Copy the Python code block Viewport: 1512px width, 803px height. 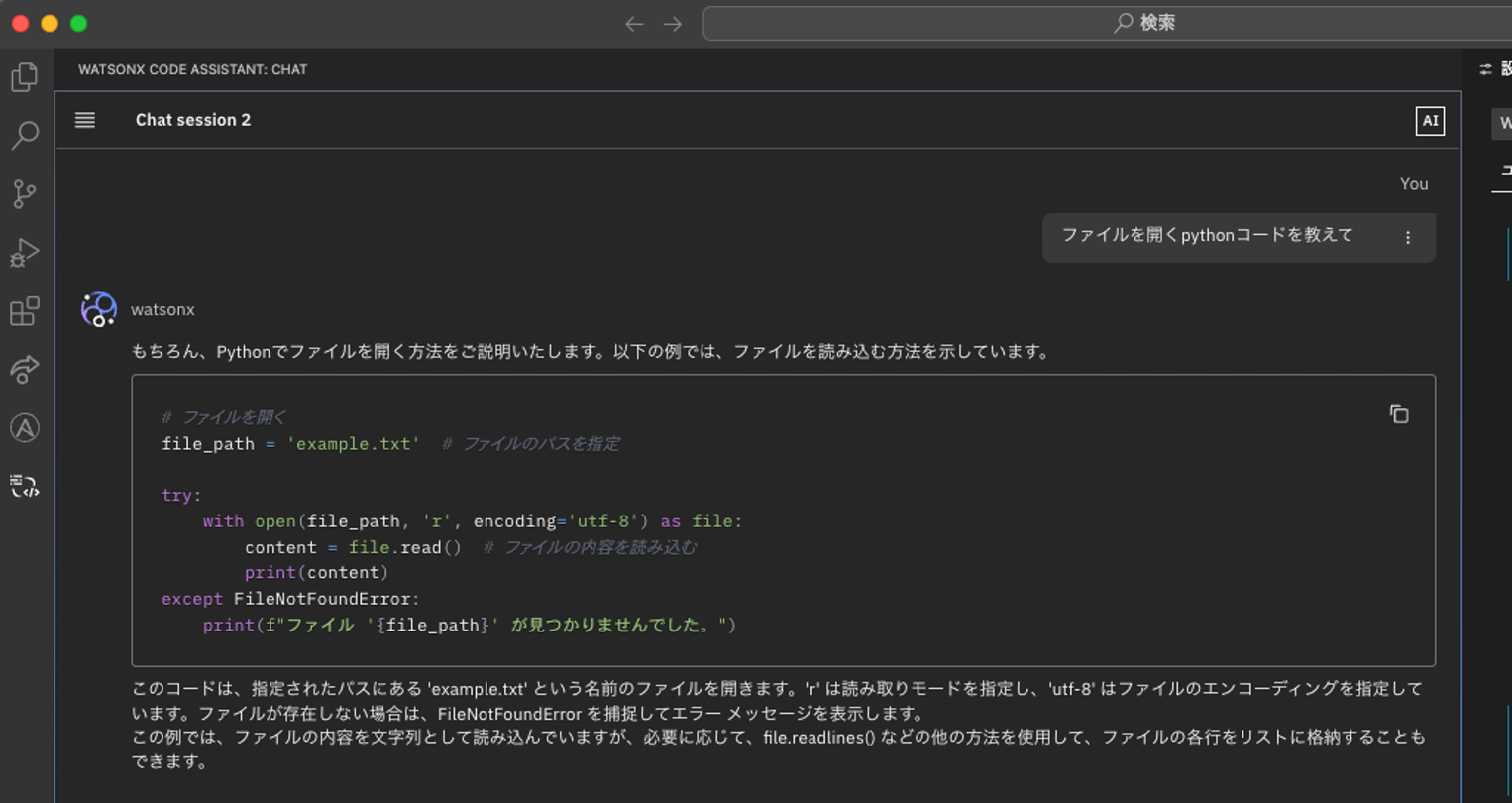[1399, 414]
